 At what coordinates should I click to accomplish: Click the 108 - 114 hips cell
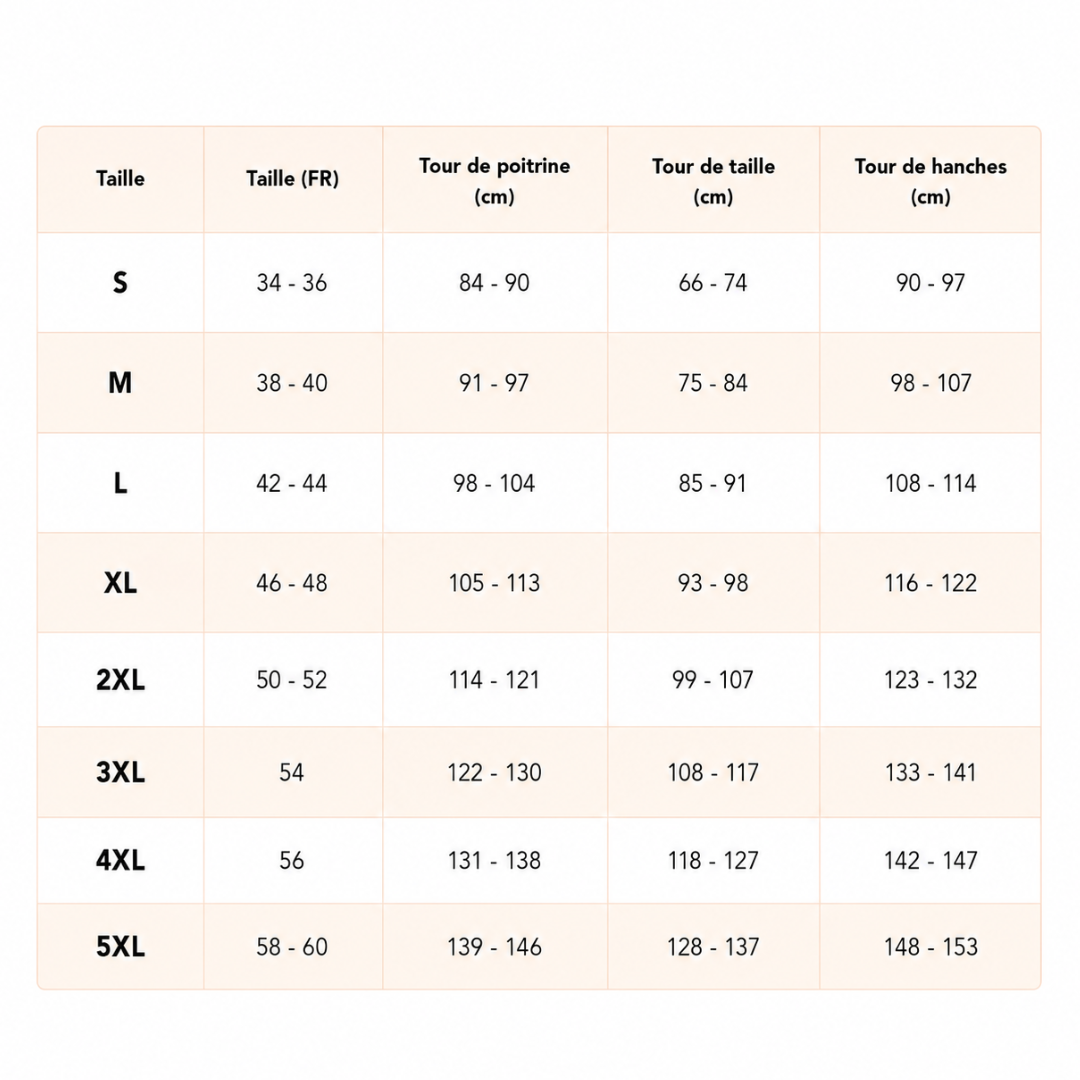pos(931,483)
